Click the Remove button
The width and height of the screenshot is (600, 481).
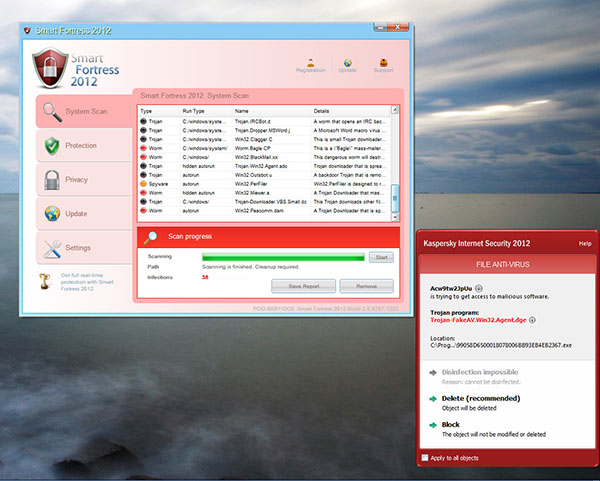(367, 286)
